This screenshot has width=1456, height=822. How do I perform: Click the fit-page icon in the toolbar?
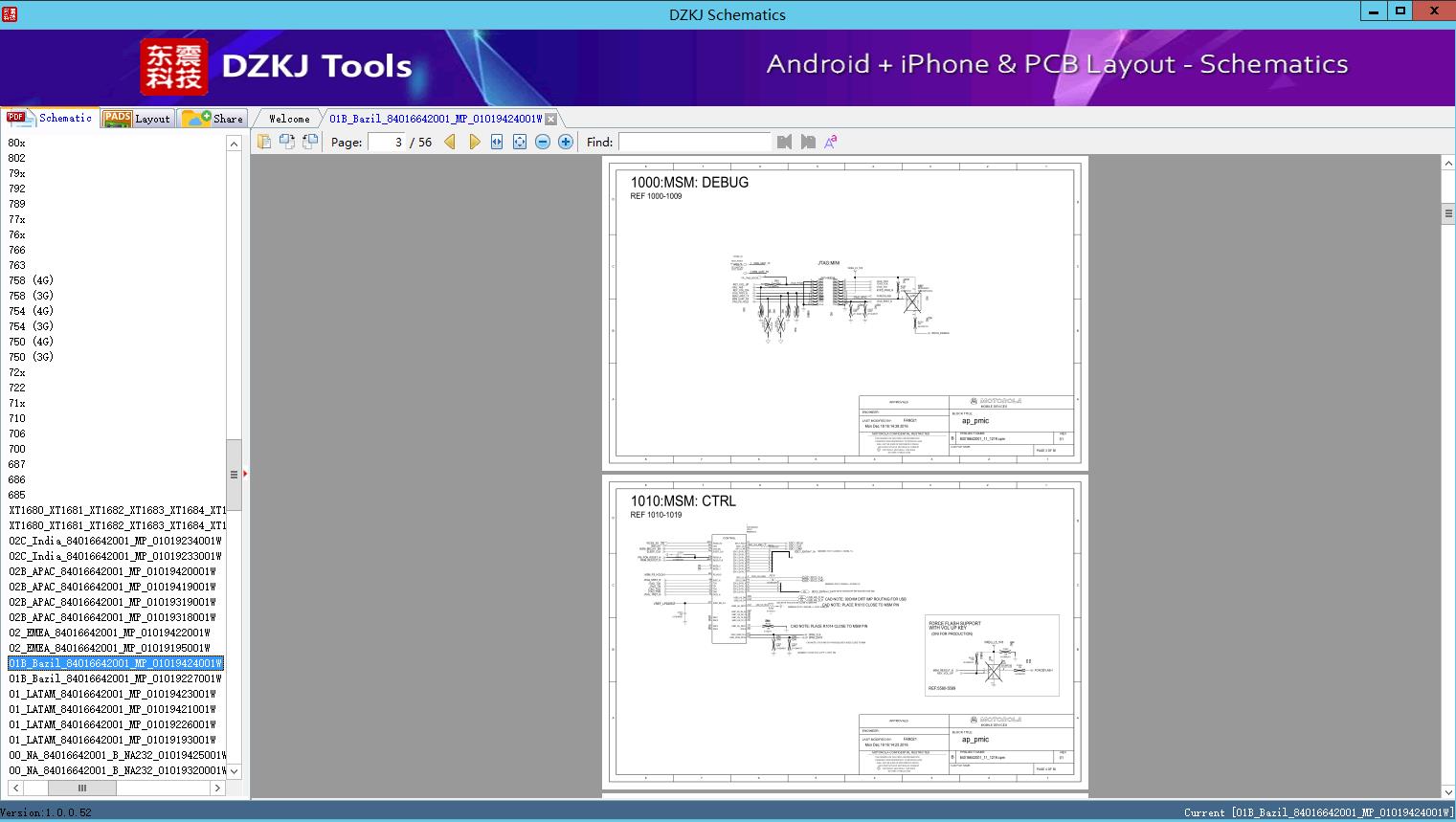(x=520, y=142)
